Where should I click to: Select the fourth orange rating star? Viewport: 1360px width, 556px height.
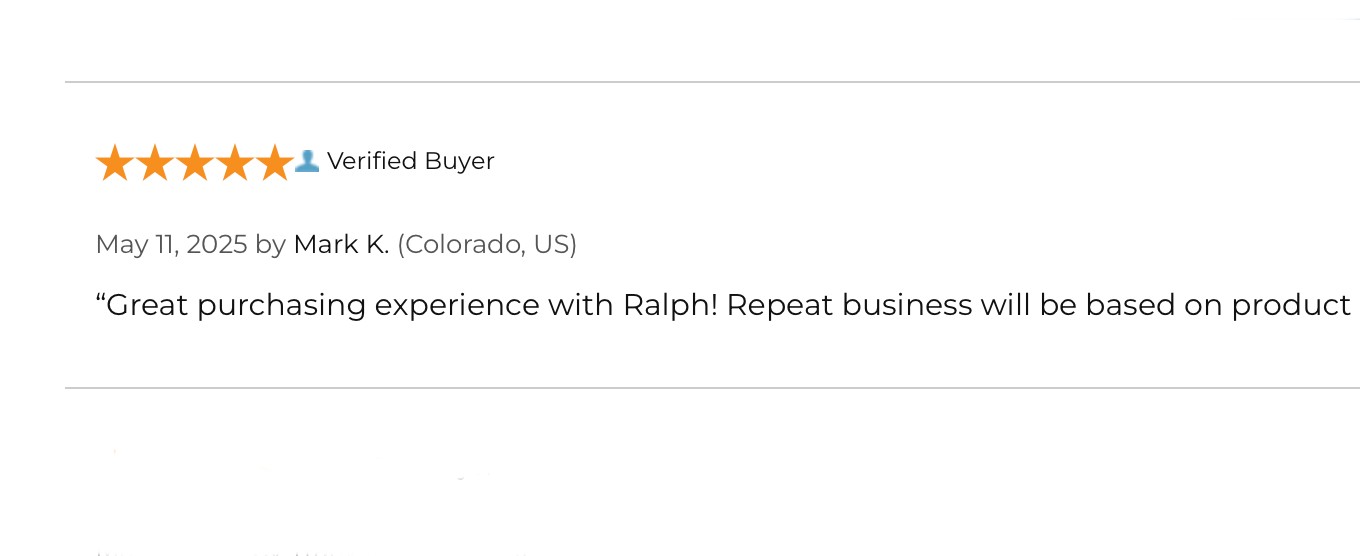tap(235, 162)
